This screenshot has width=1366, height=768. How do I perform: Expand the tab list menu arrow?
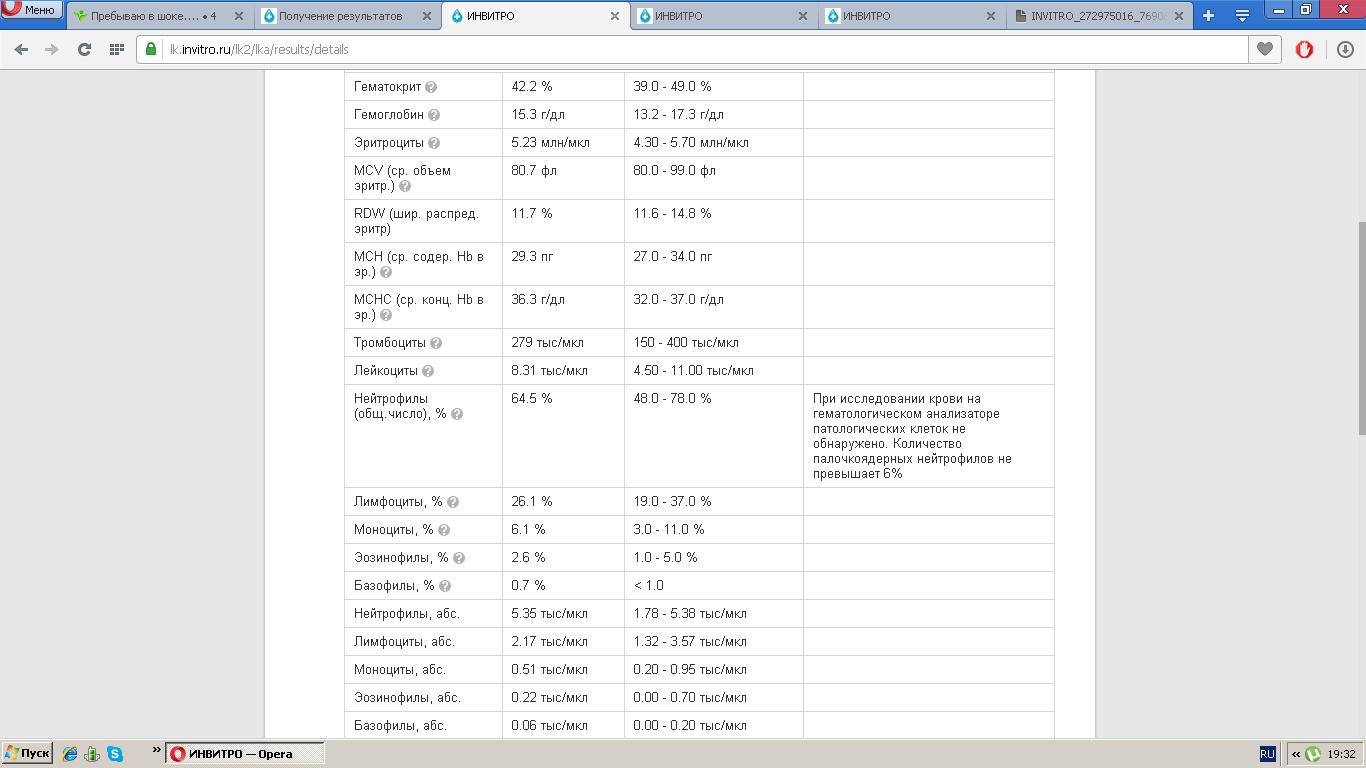(1241, 16)
